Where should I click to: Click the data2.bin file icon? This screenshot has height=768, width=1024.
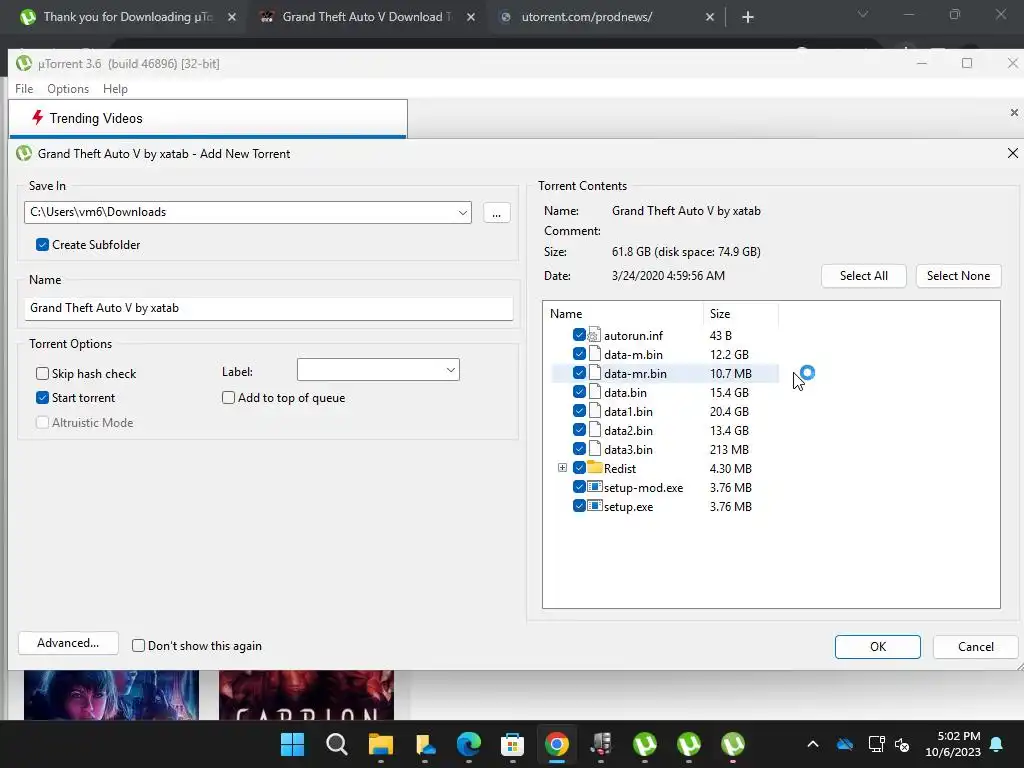pyautogui.click(x=594, y=430)
